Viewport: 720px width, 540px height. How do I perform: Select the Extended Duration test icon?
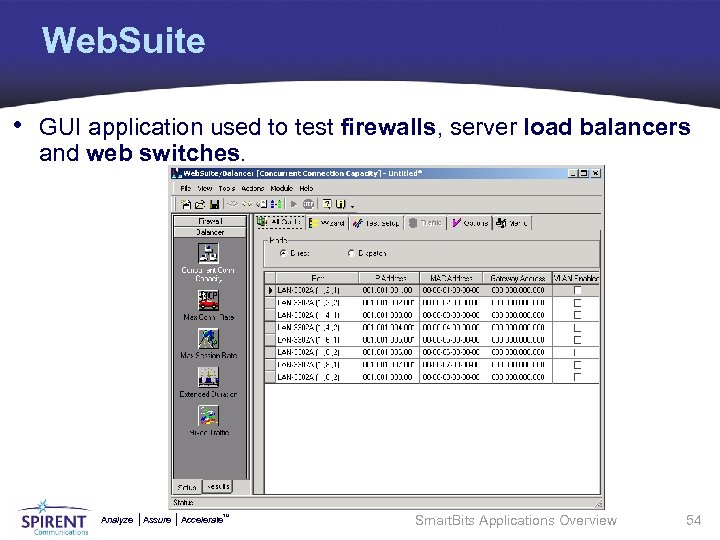tap(208, 377)
